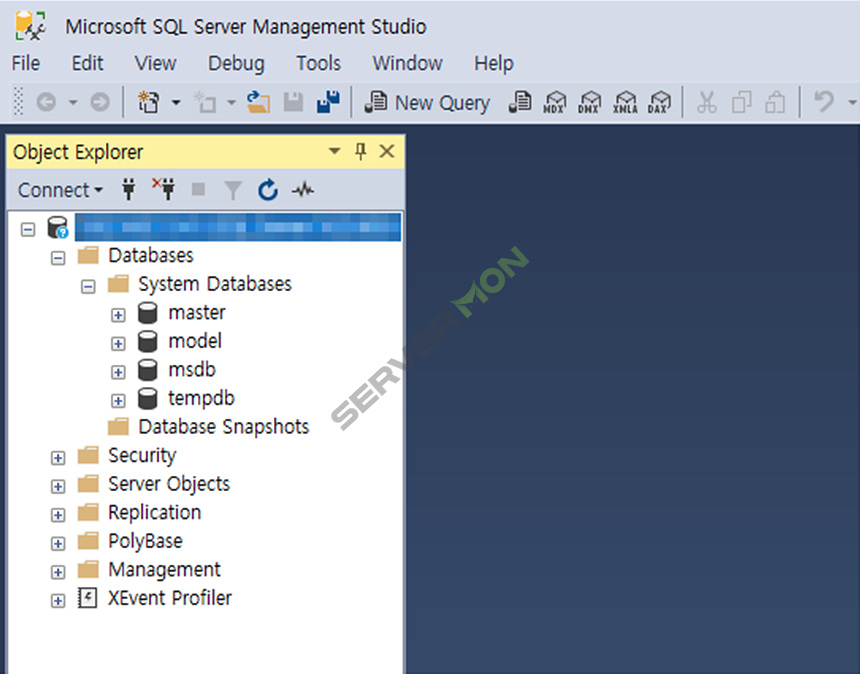
Task: Expand the model database node
Action: tap(118, 343)
